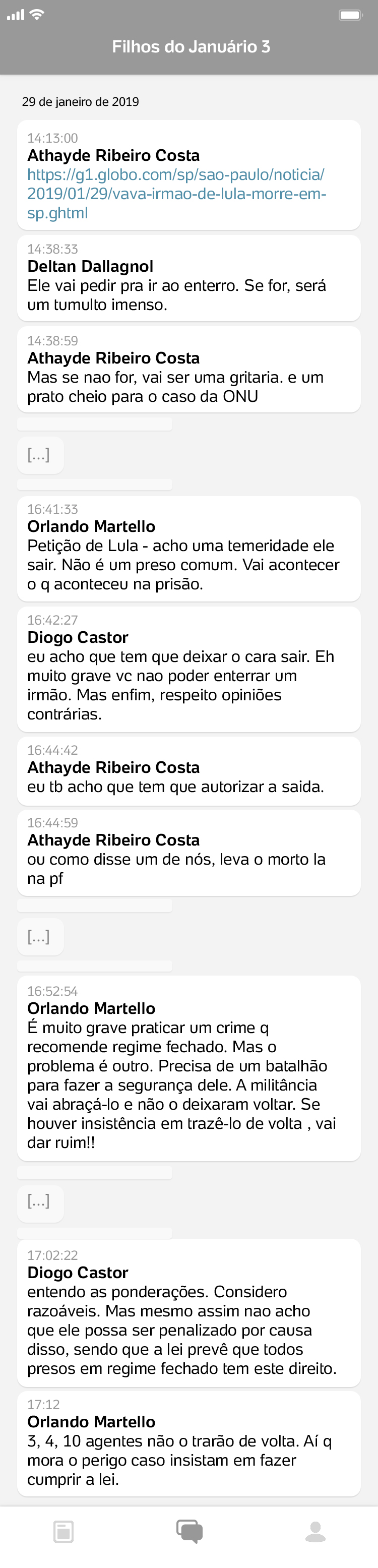Expand the omitted messages after 14:38:59

40,455
